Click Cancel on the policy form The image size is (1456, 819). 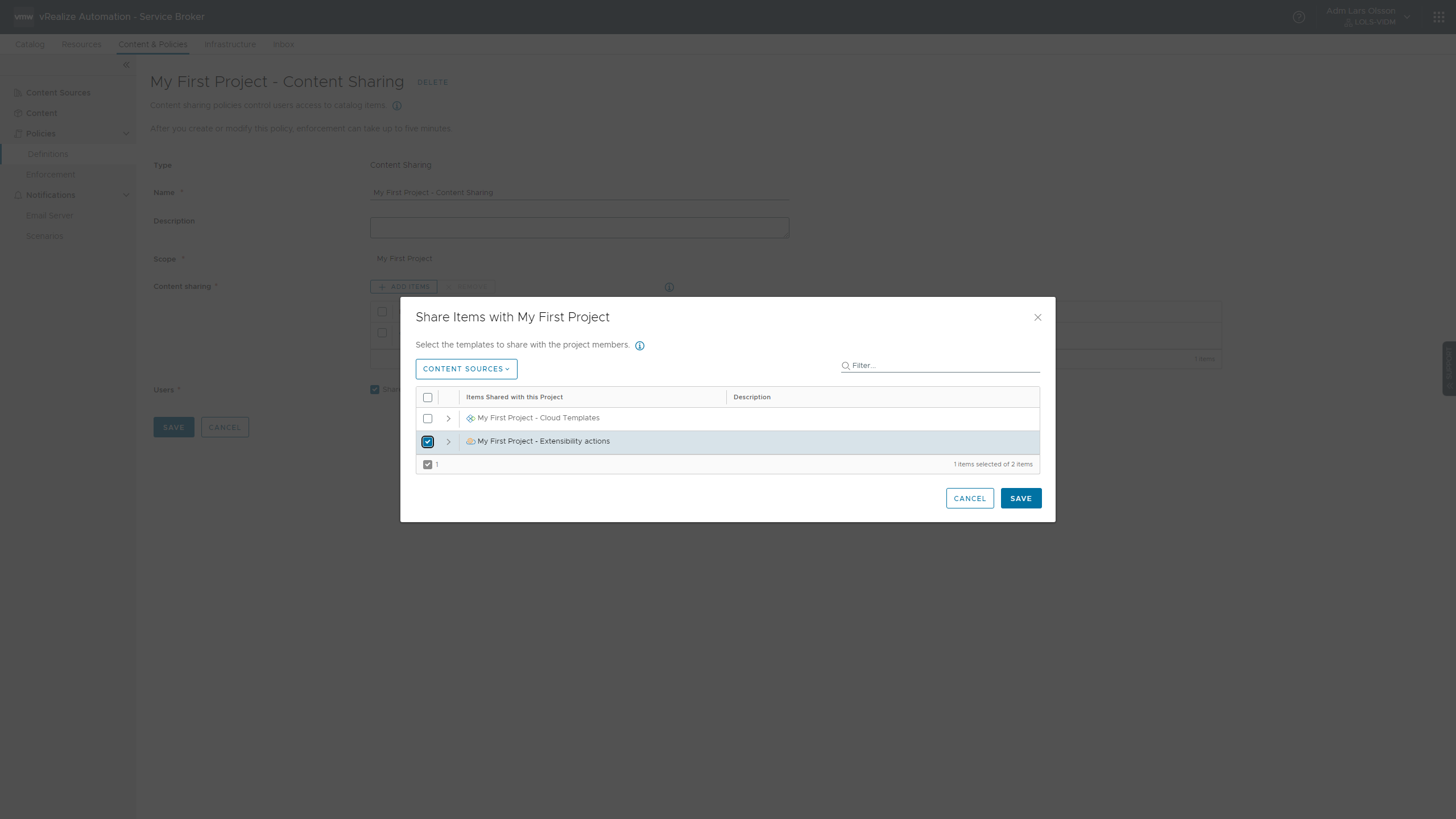click(x=225, y=428)
